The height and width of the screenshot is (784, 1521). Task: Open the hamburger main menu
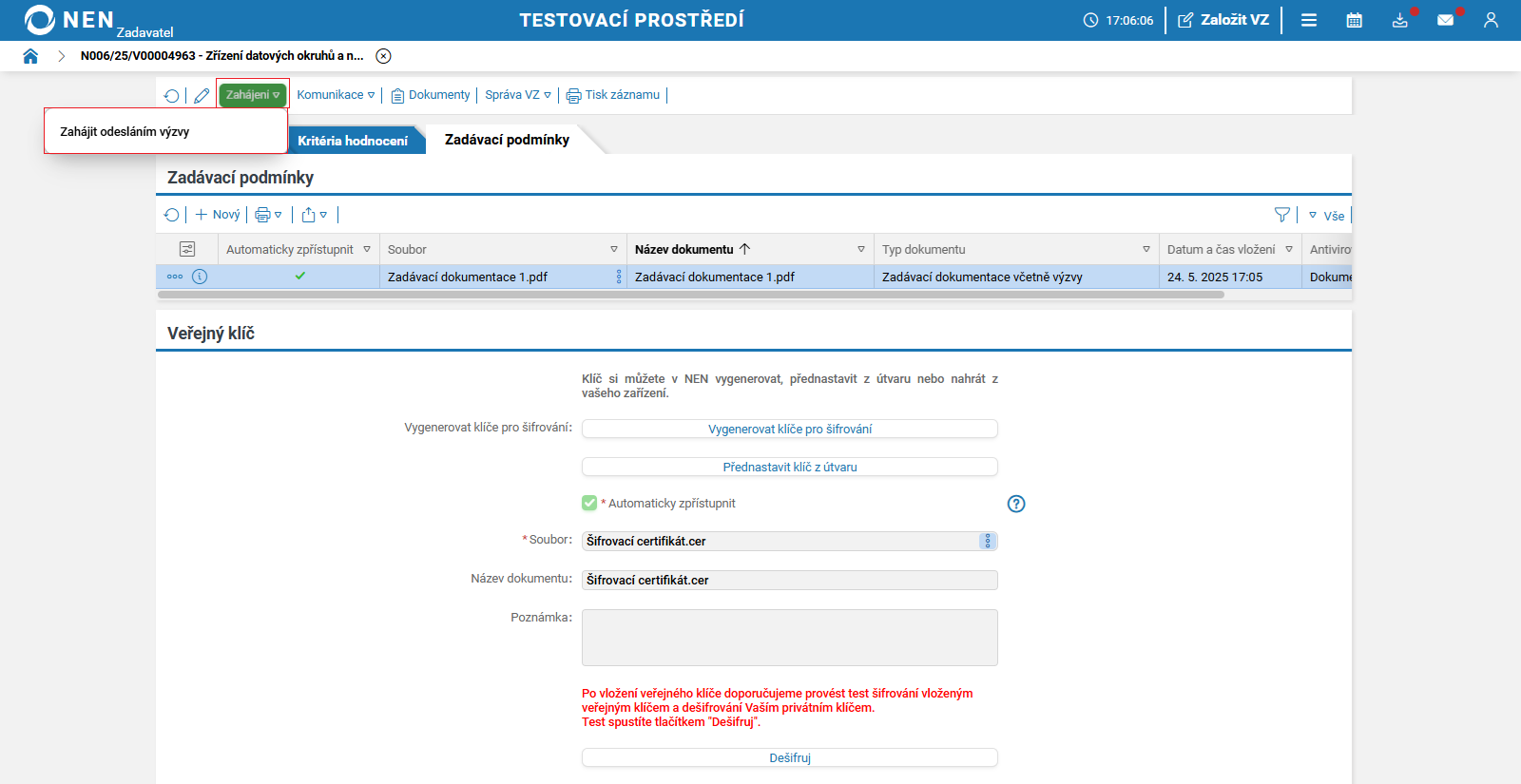[x=1309, y=20]
